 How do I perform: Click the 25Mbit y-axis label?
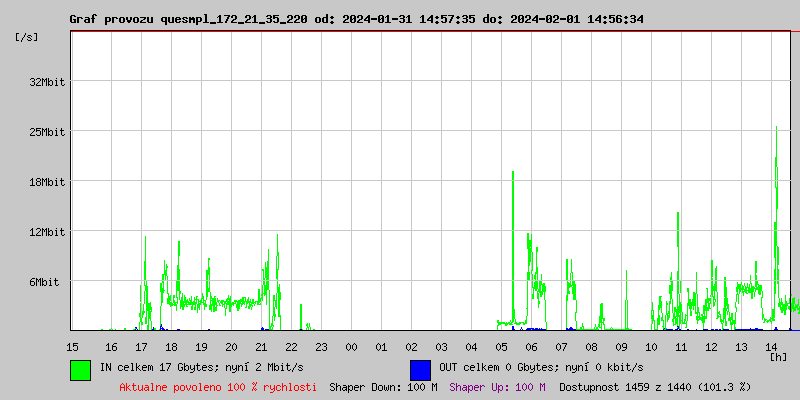pos(47,132)
